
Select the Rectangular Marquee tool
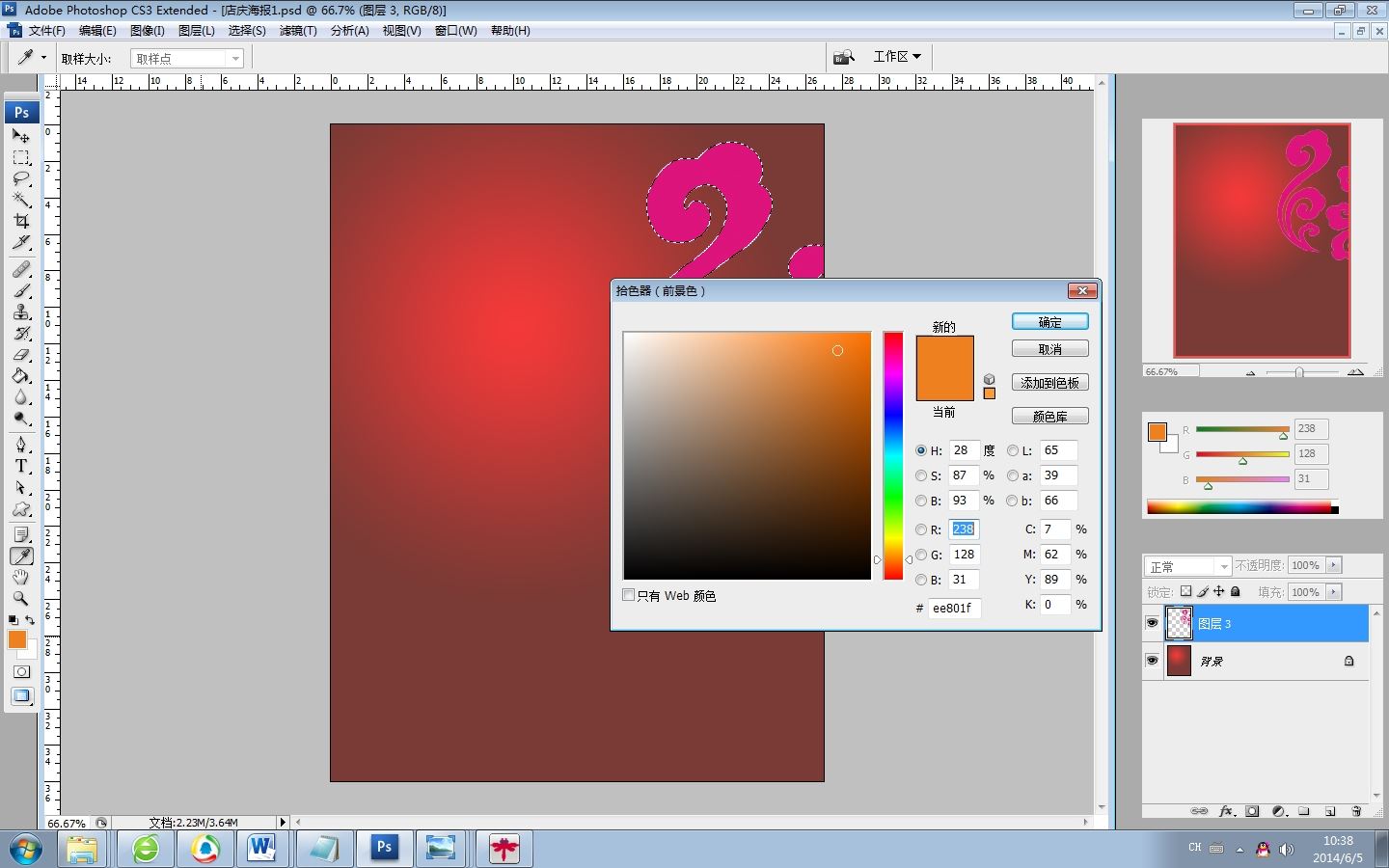pyautogui.click(x=21, y=157)
